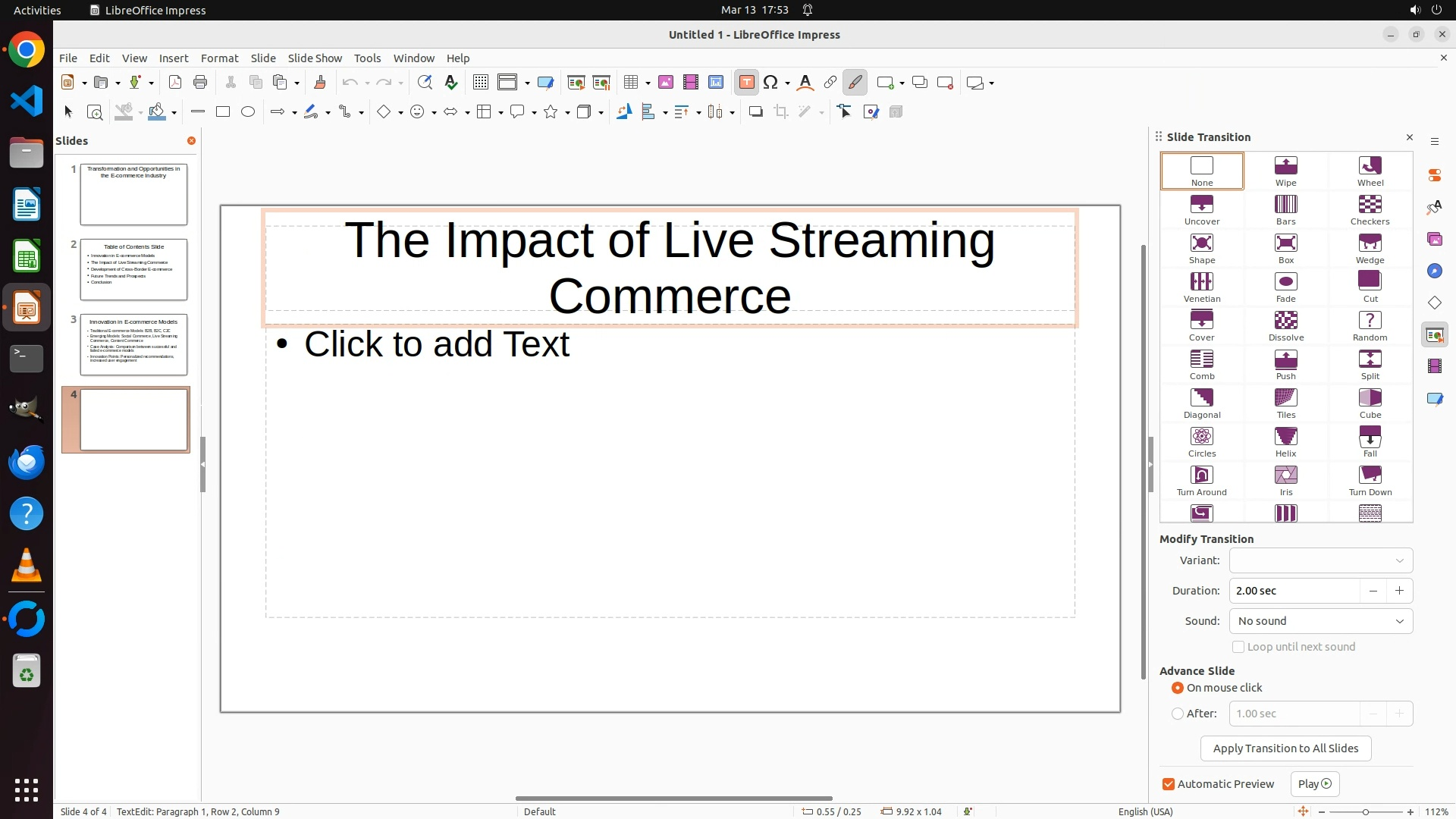Click the Insert Special Character icon

[770, 83]
